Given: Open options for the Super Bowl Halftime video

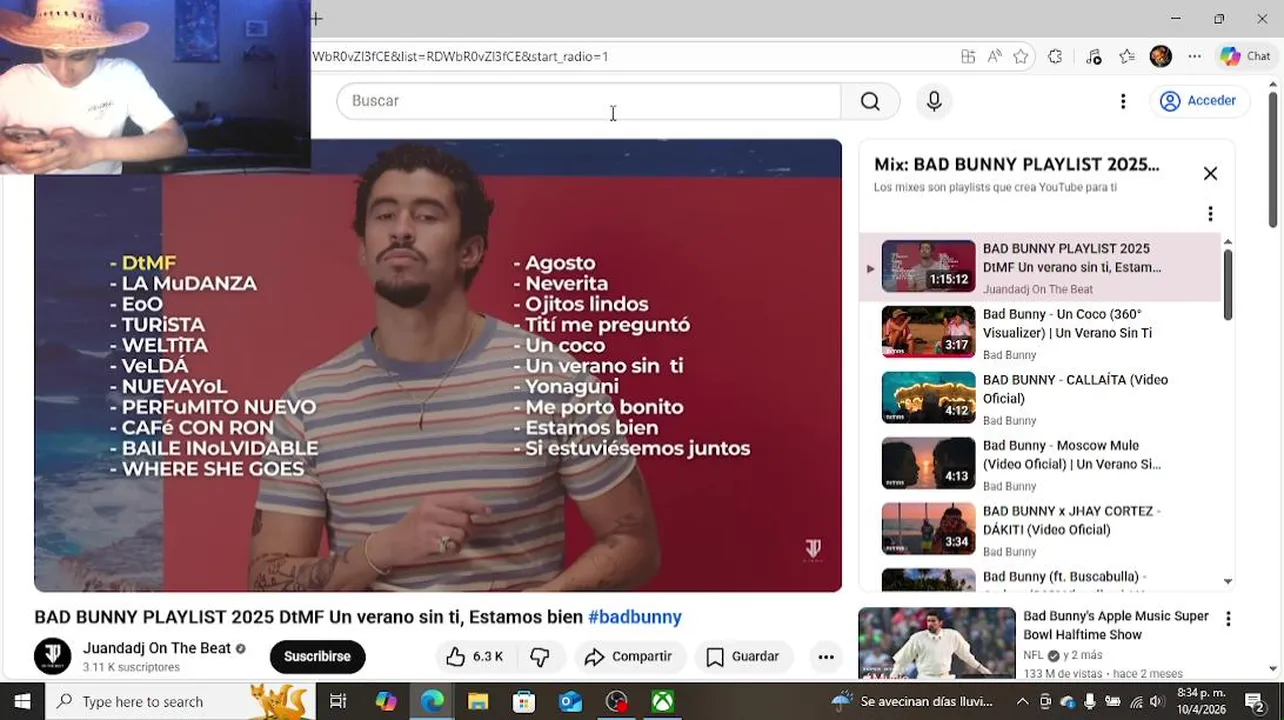Looking at the screenshot, I should point(1228,619).
